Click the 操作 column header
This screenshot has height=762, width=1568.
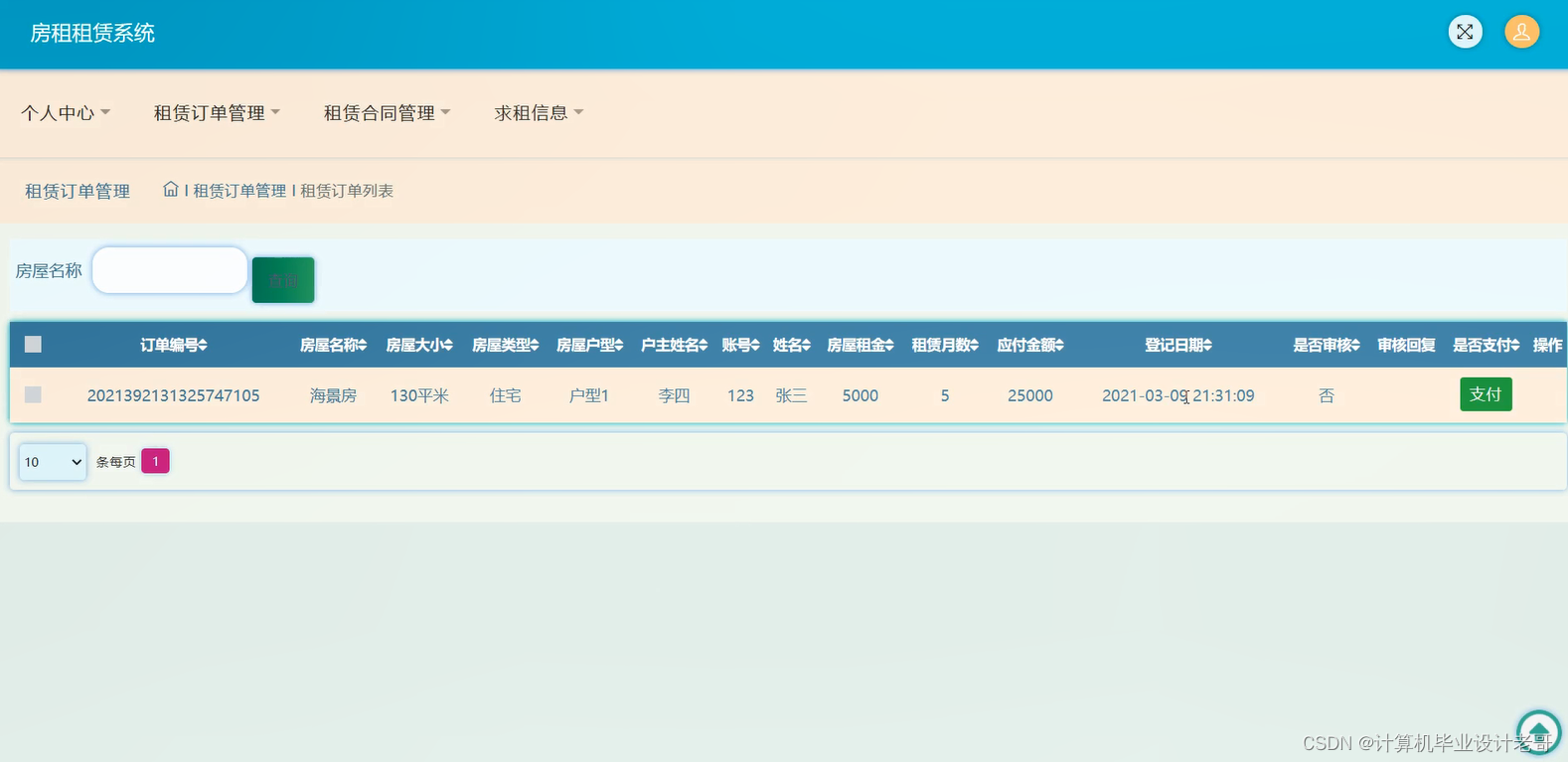tap(1547, 345)
